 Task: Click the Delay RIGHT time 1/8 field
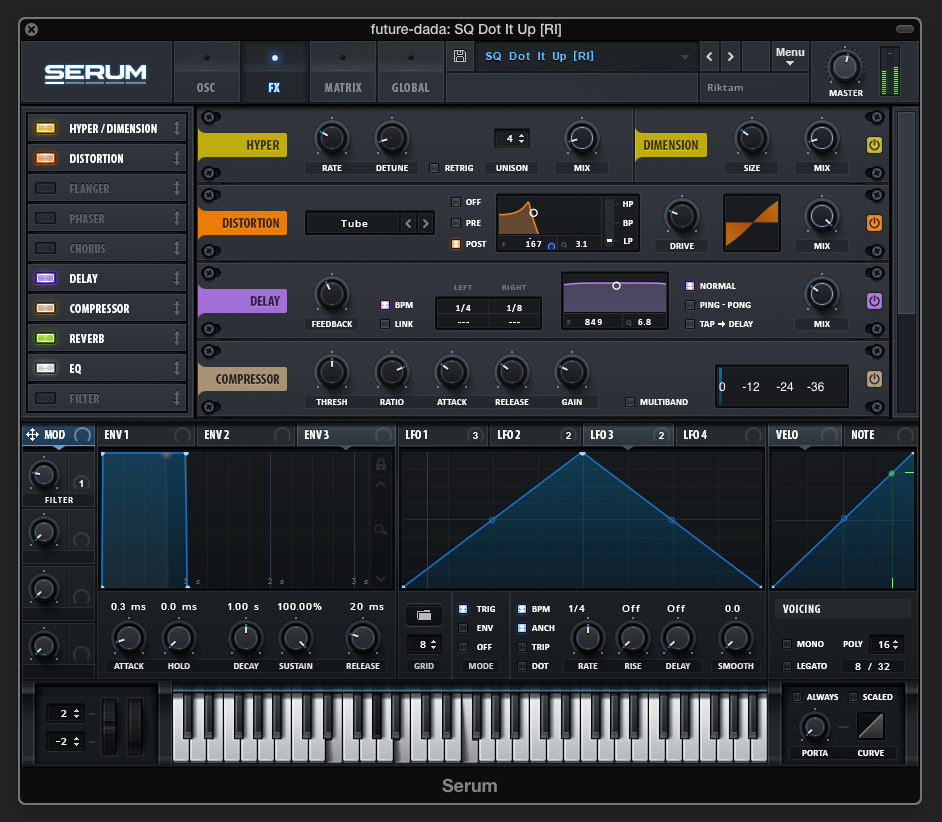(x=514, y=308)
